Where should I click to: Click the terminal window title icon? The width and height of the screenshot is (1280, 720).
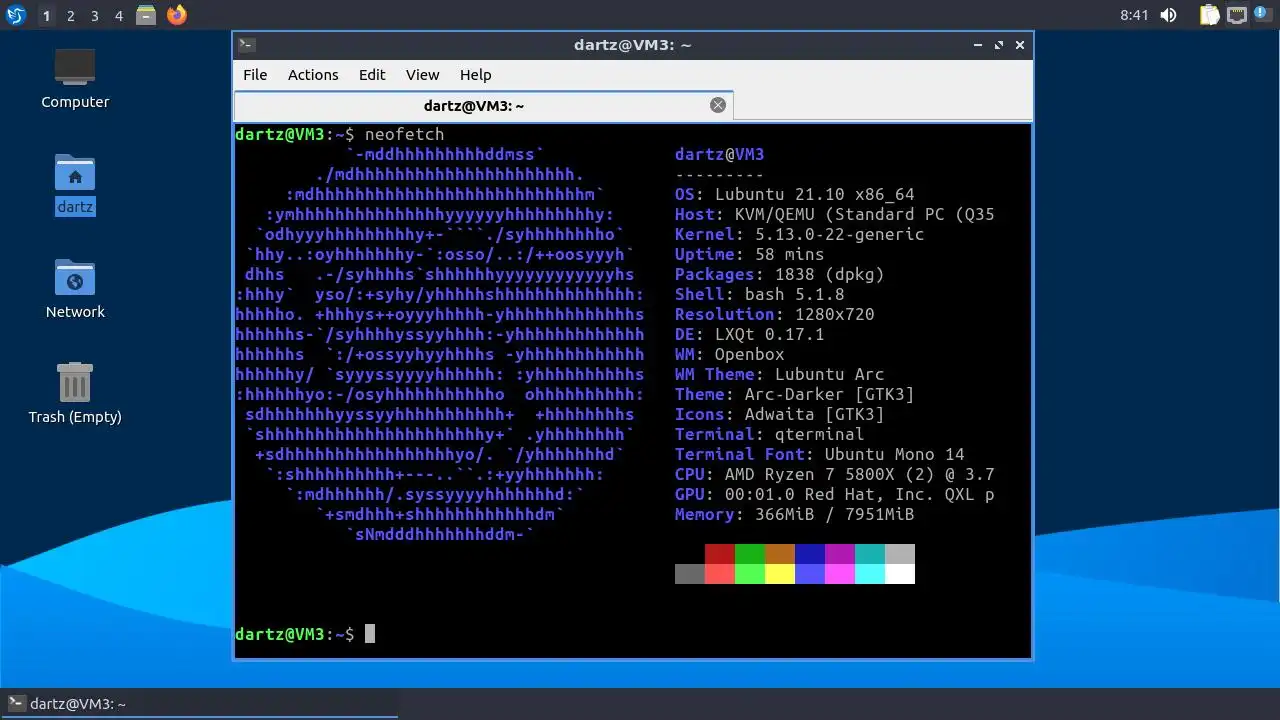tap(247, 45)
